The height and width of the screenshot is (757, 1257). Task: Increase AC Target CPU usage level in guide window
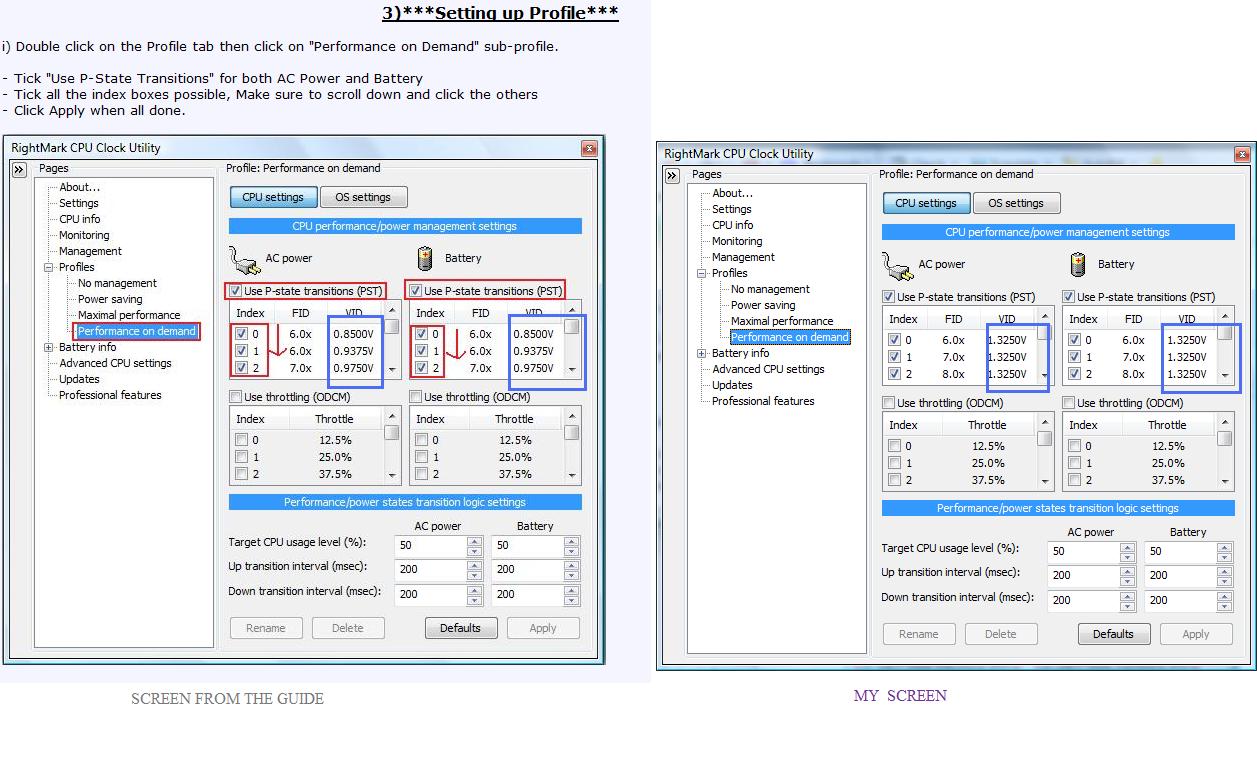(475, 541)
